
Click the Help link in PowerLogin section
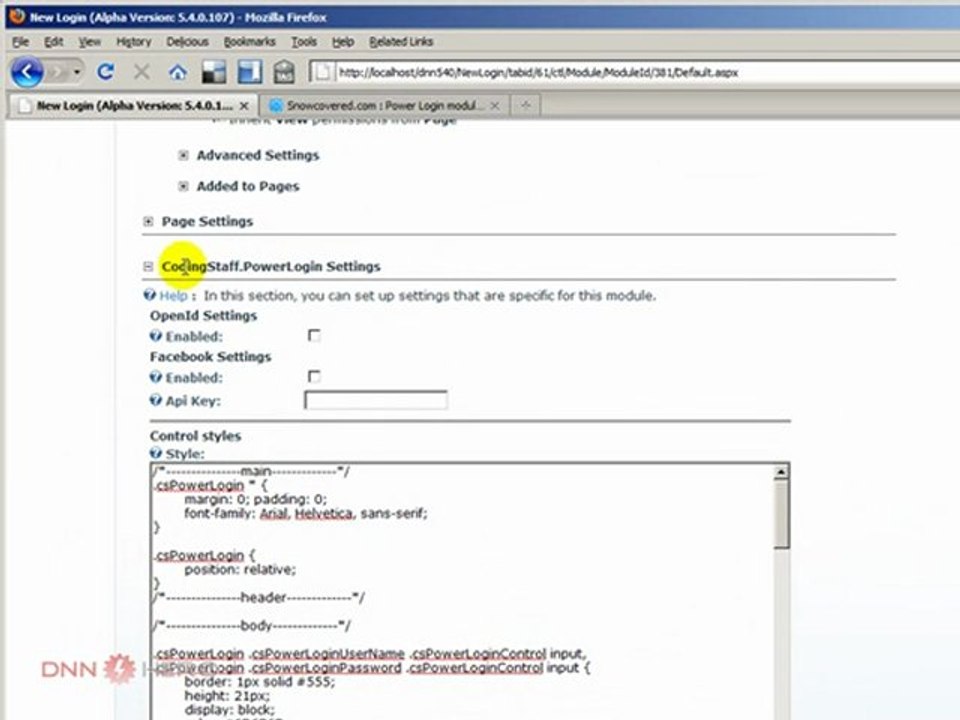(x=173, y=296)
